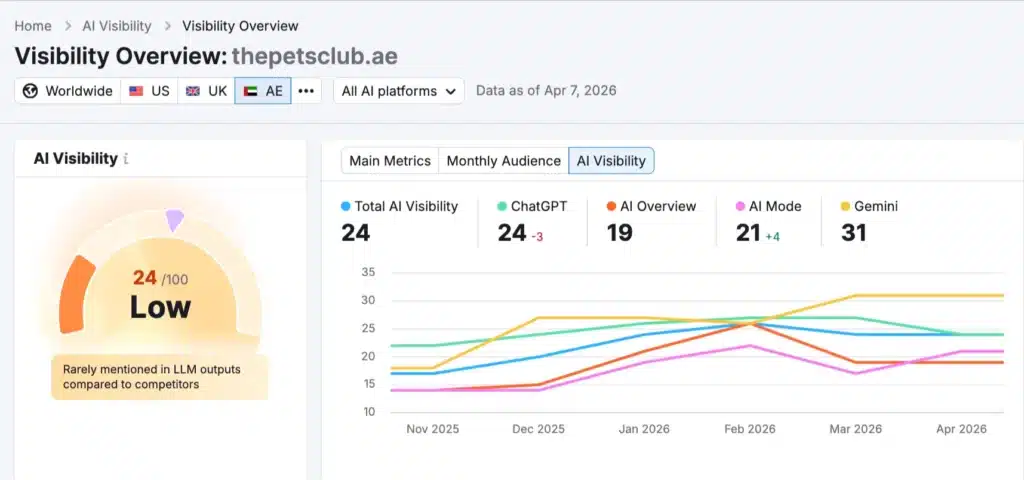Screen dimensions: 1024x480
Task: Click the Apr 2026 axis label
Action: click(x=961, y=429)
